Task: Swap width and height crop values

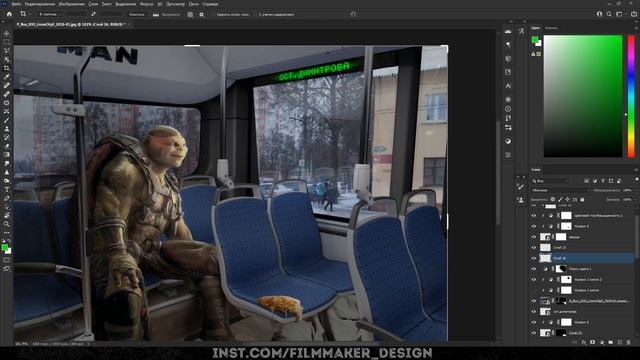Action: (x=93, y=14)
